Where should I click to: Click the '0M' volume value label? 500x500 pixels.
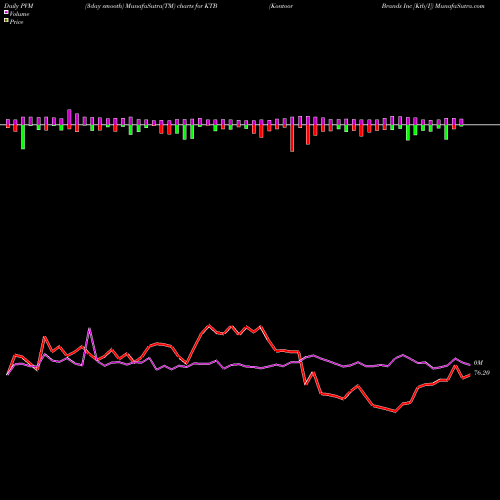point(478,363)
